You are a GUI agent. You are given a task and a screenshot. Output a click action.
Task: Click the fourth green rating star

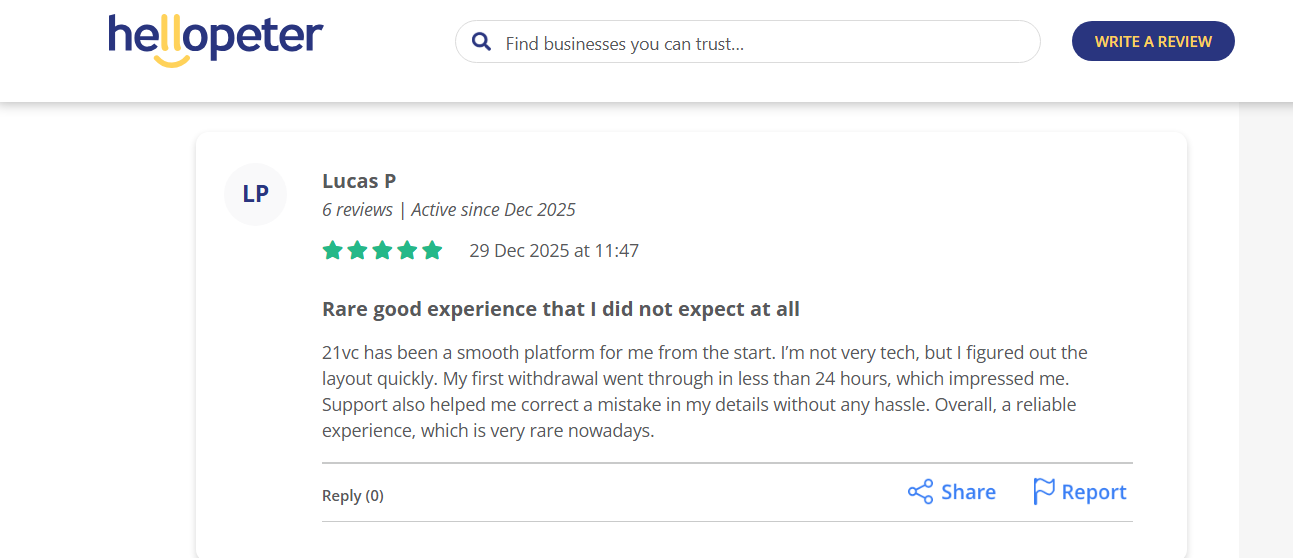coord(407,250)
